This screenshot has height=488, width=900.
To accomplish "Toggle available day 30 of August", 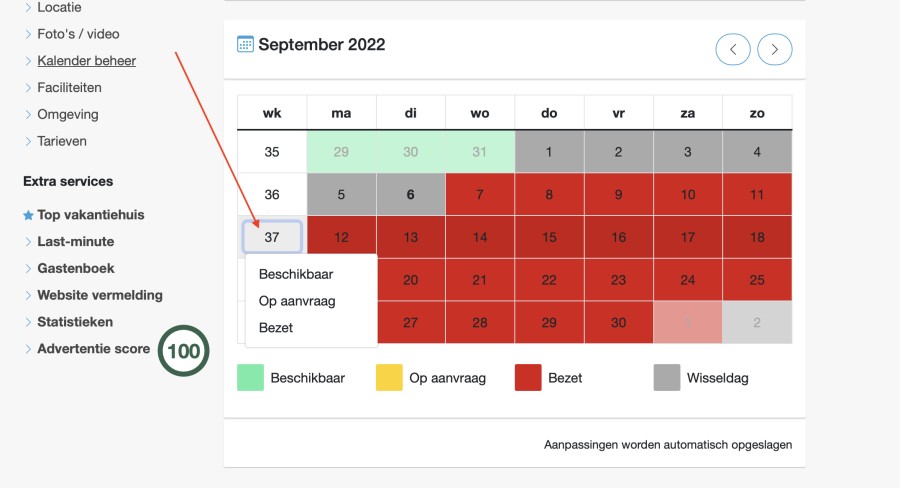I will (410, 152).
